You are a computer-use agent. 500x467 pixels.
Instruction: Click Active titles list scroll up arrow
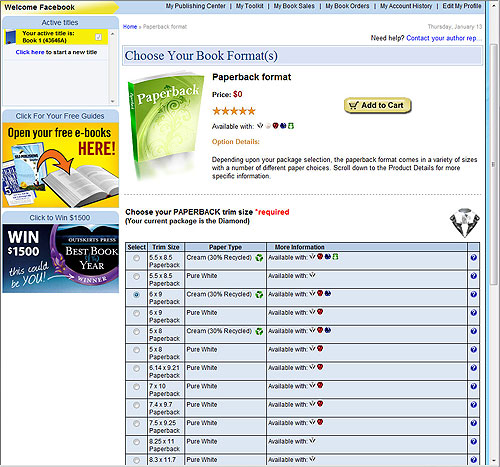pos(113,34)
